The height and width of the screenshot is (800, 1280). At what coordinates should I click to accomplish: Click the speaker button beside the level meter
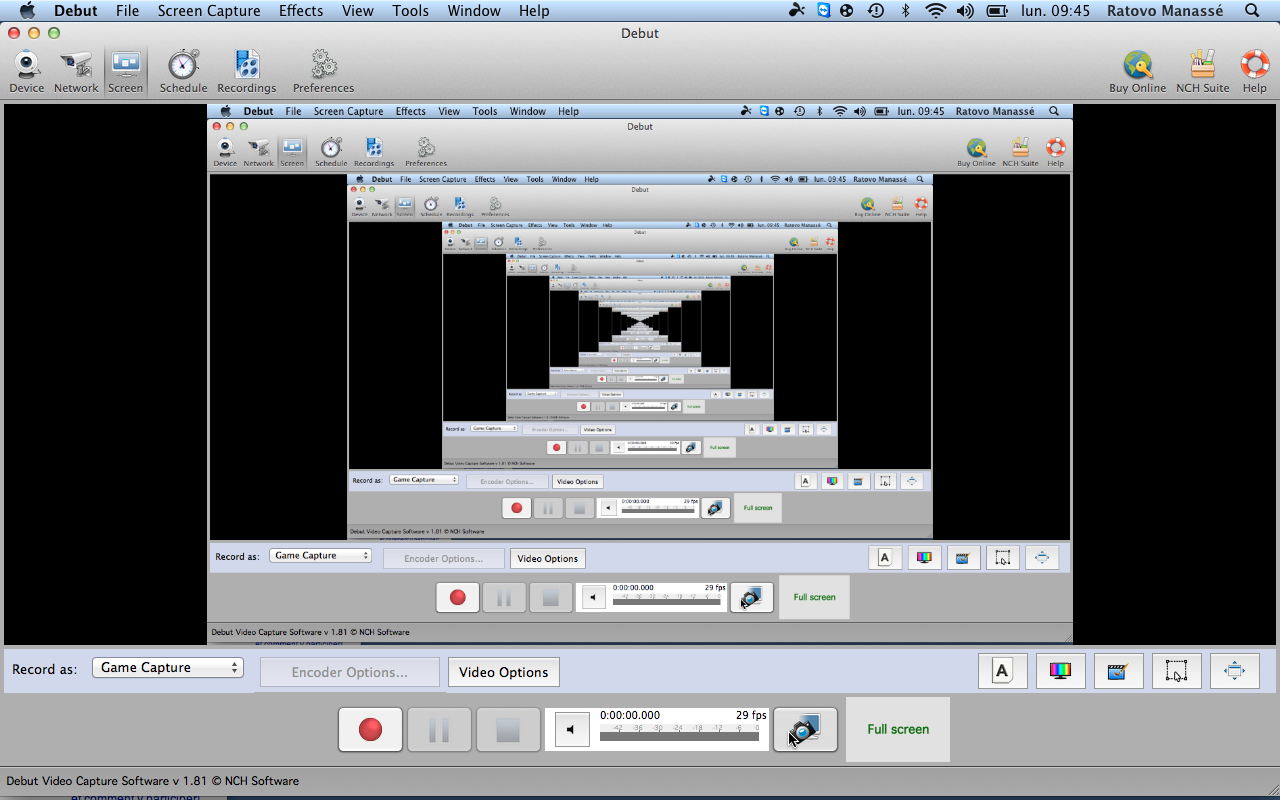pyautogui.click(x=571, y=730)
